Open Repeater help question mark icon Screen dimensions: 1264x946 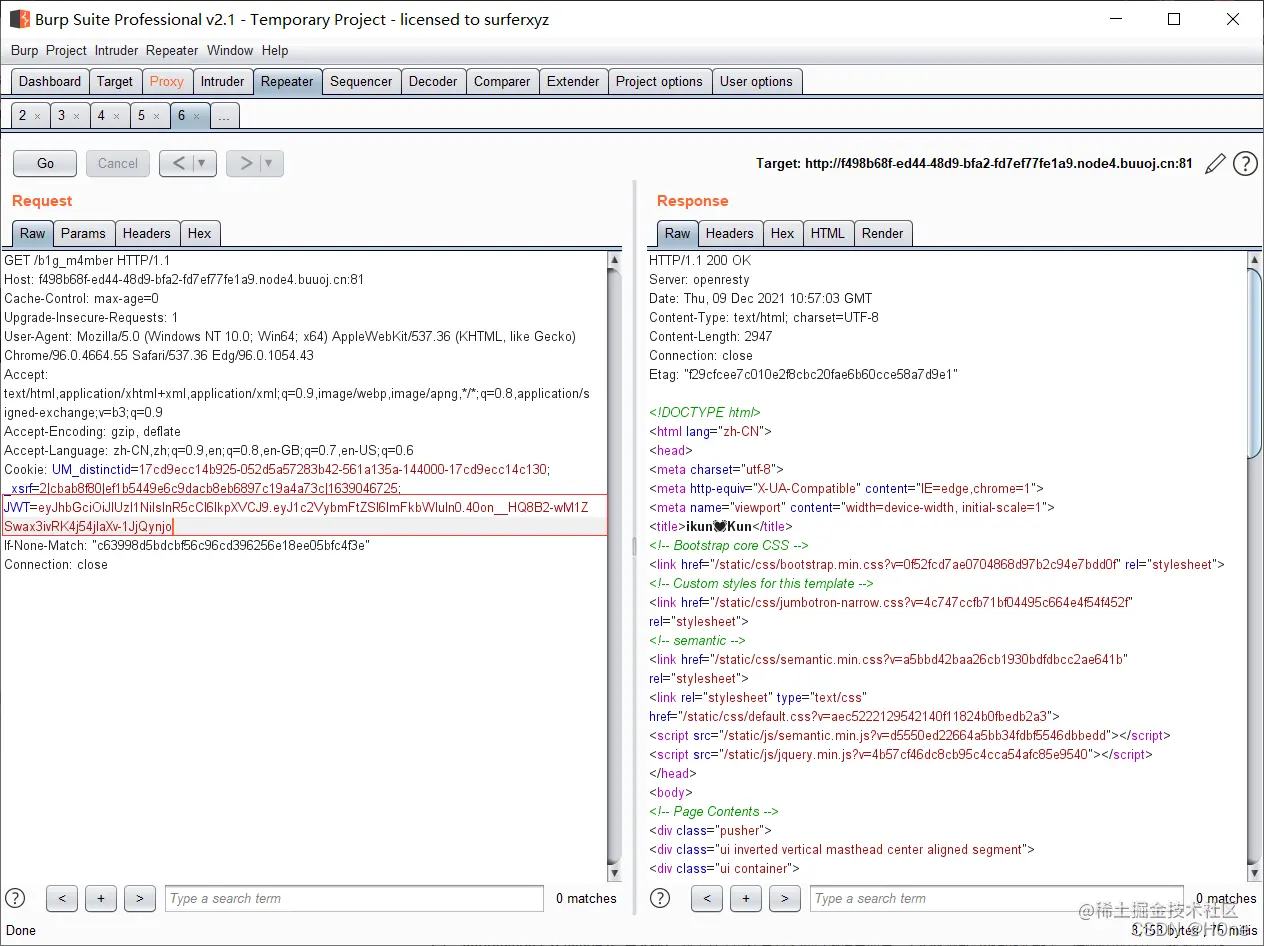[x=1245, y=164]
